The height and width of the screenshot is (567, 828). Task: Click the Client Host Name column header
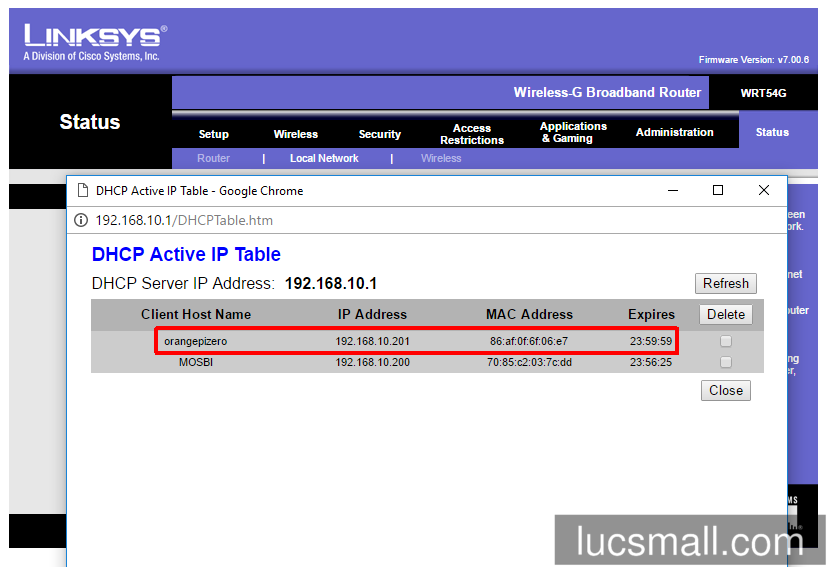196,315
